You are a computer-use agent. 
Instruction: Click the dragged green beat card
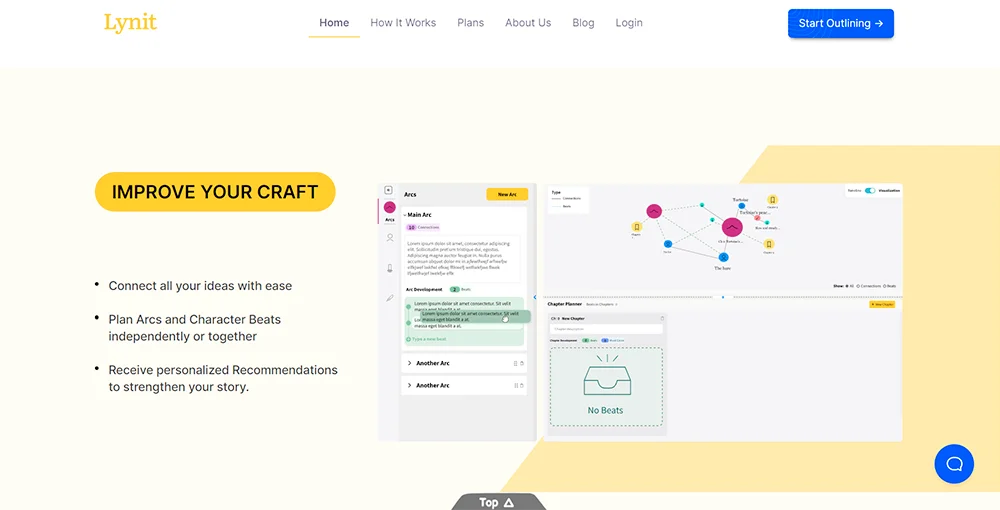click(x=475, y=316)
